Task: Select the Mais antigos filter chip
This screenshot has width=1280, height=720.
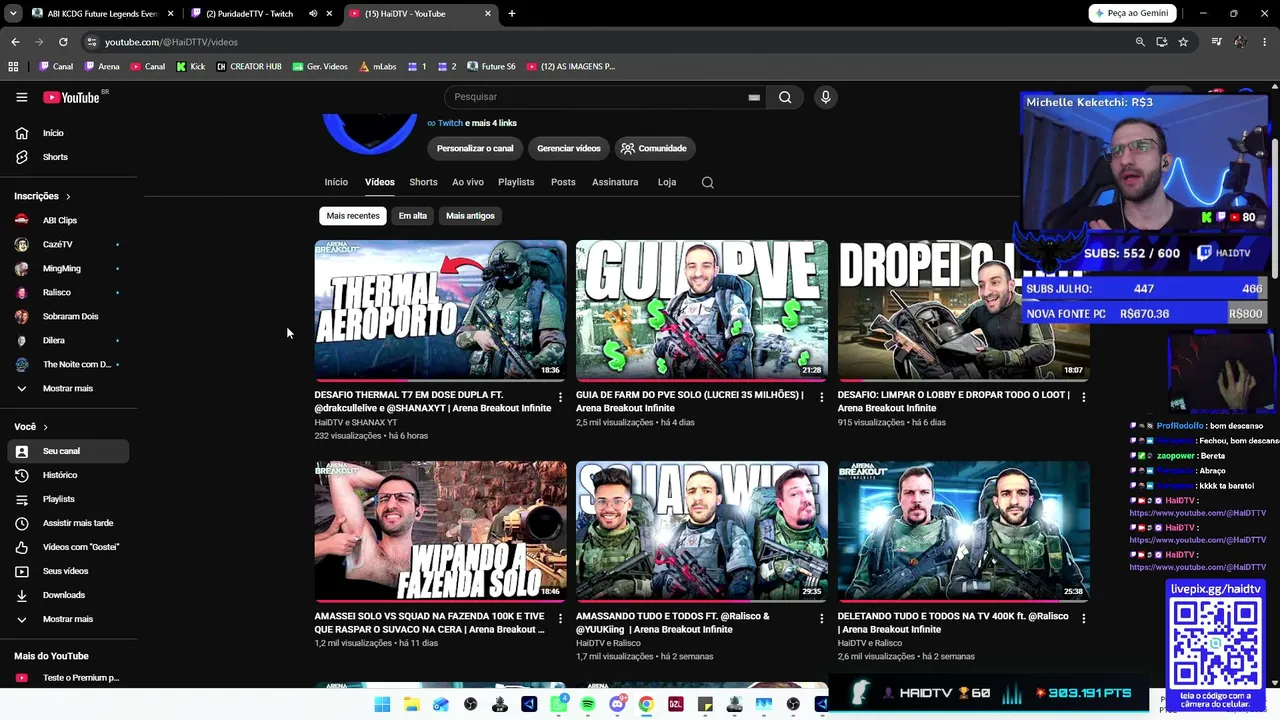Action: click(x=470, y=216)
